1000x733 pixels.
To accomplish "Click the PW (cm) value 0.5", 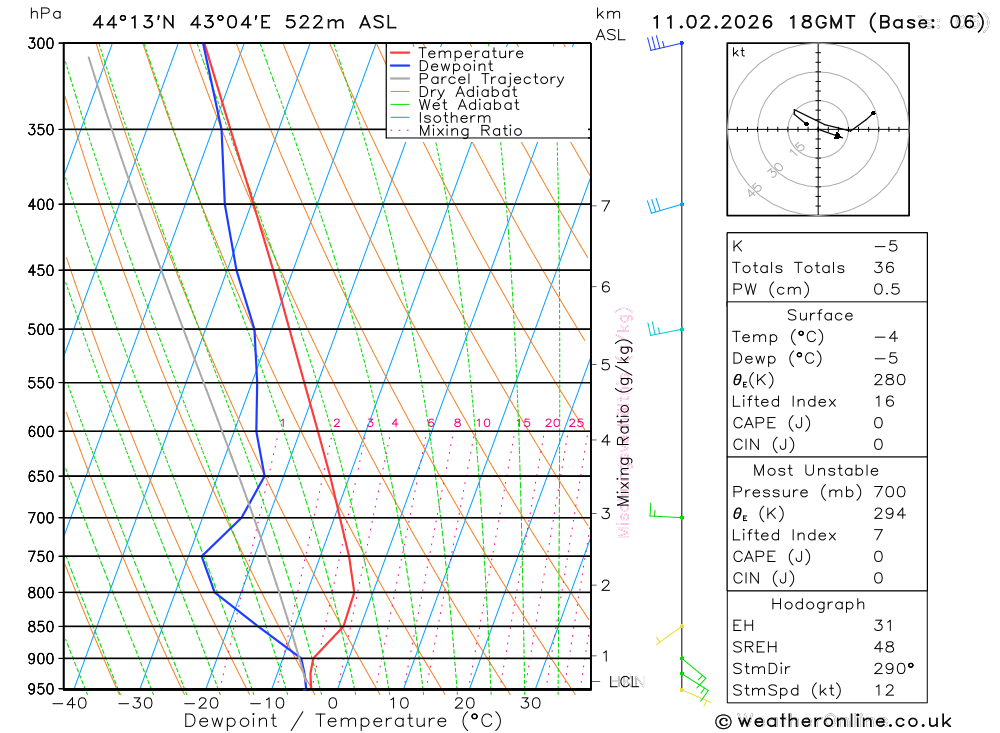I will pyautogui.click(x=886, y=290).
